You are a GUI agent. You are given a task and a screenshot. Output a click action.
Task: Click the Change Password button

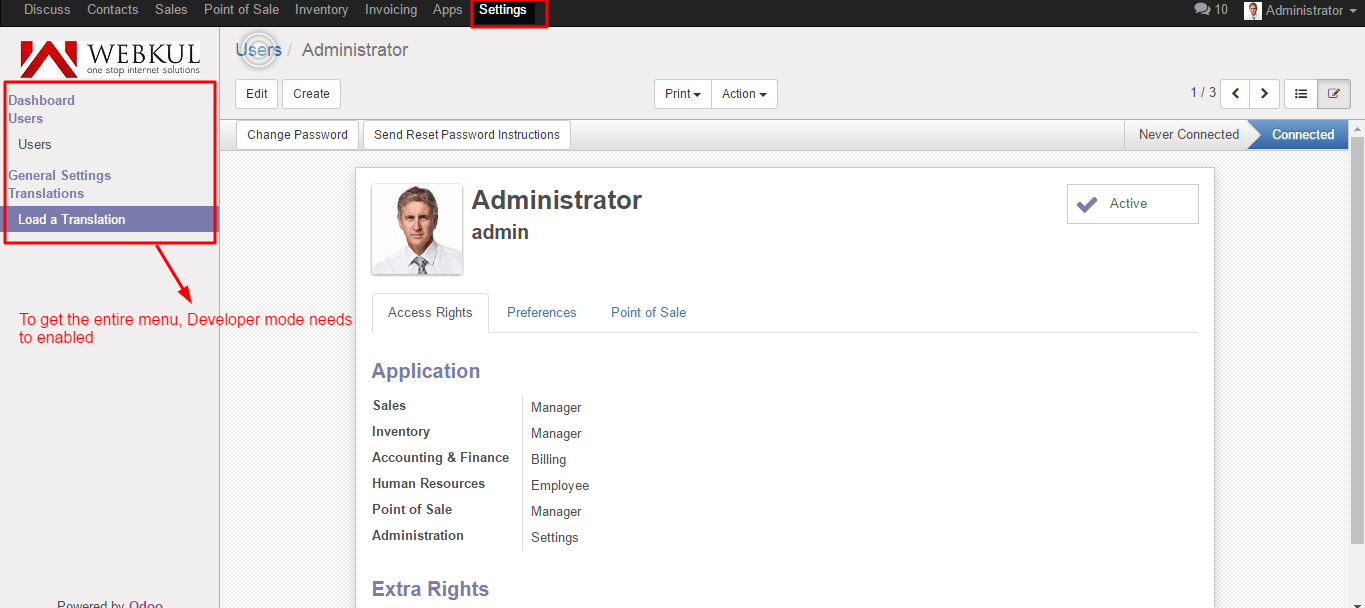point(297,135)
